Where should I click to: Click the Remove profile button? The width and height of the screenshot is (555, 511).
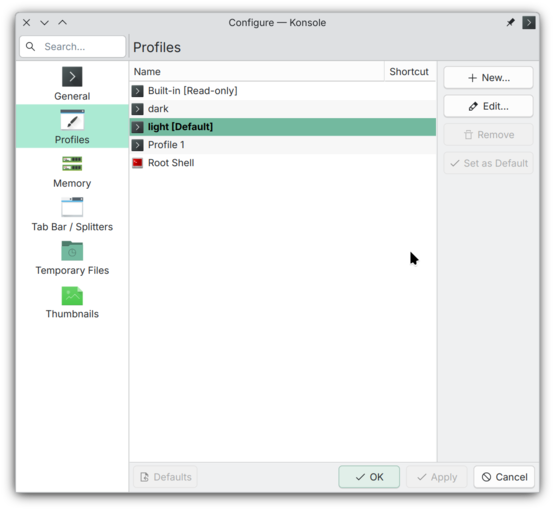[488, 135]
